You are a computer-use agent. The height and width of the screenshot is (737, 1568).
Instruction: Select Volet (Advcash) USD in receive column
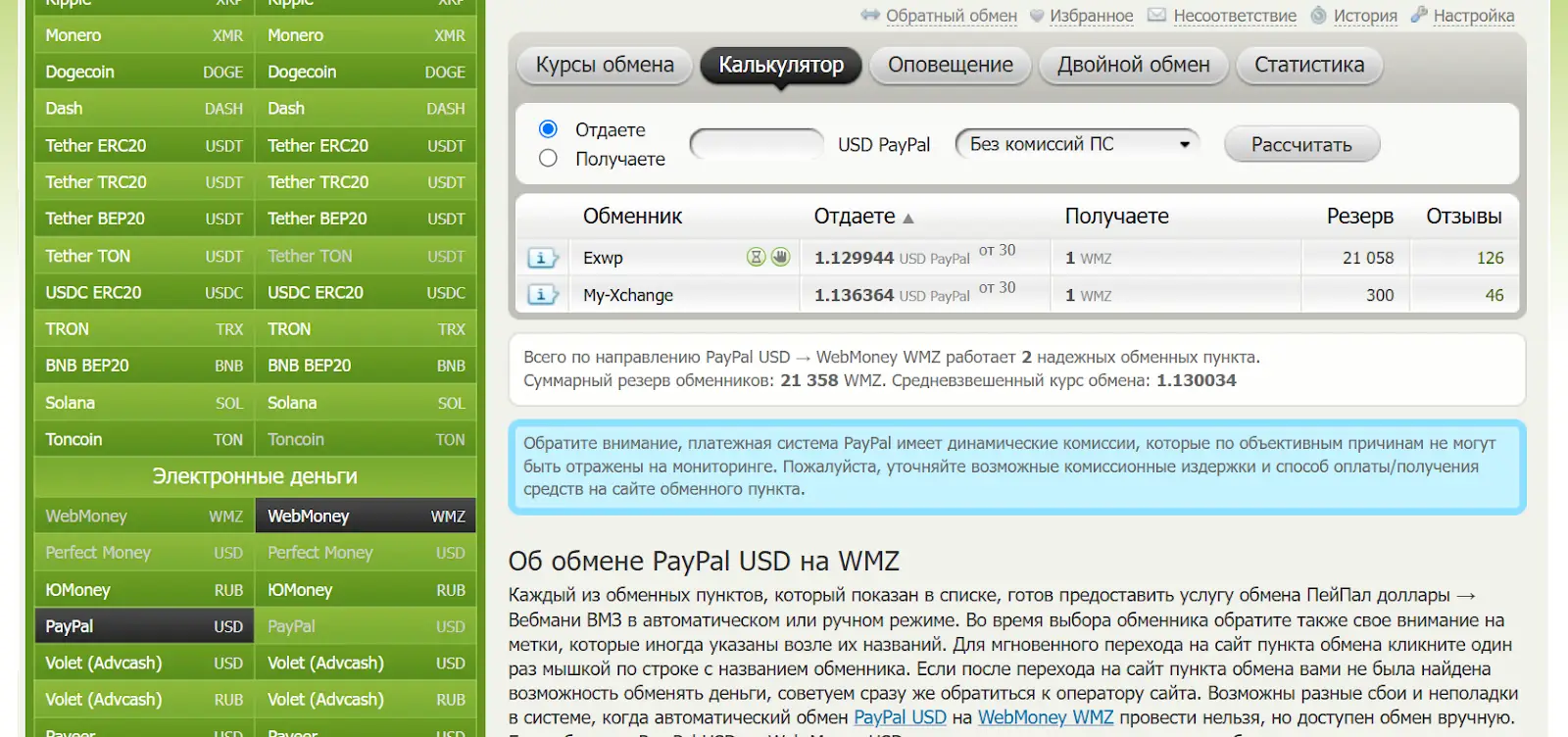coord(367,663)
